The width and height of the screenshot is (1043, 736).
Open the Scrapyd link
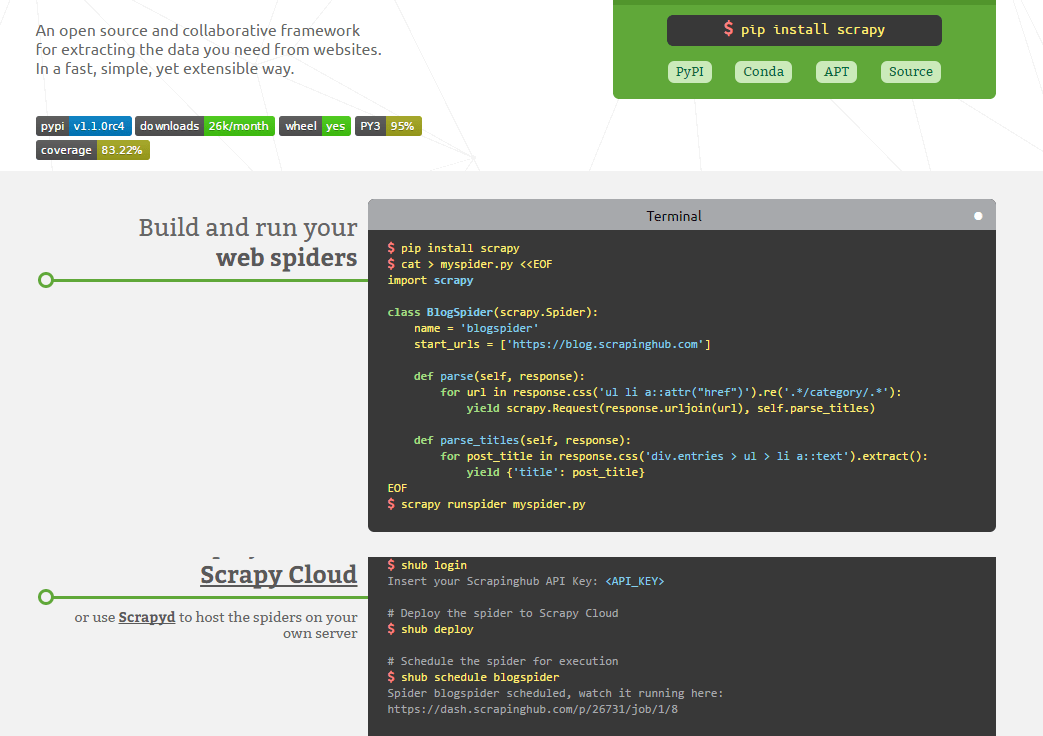point(146,617)
